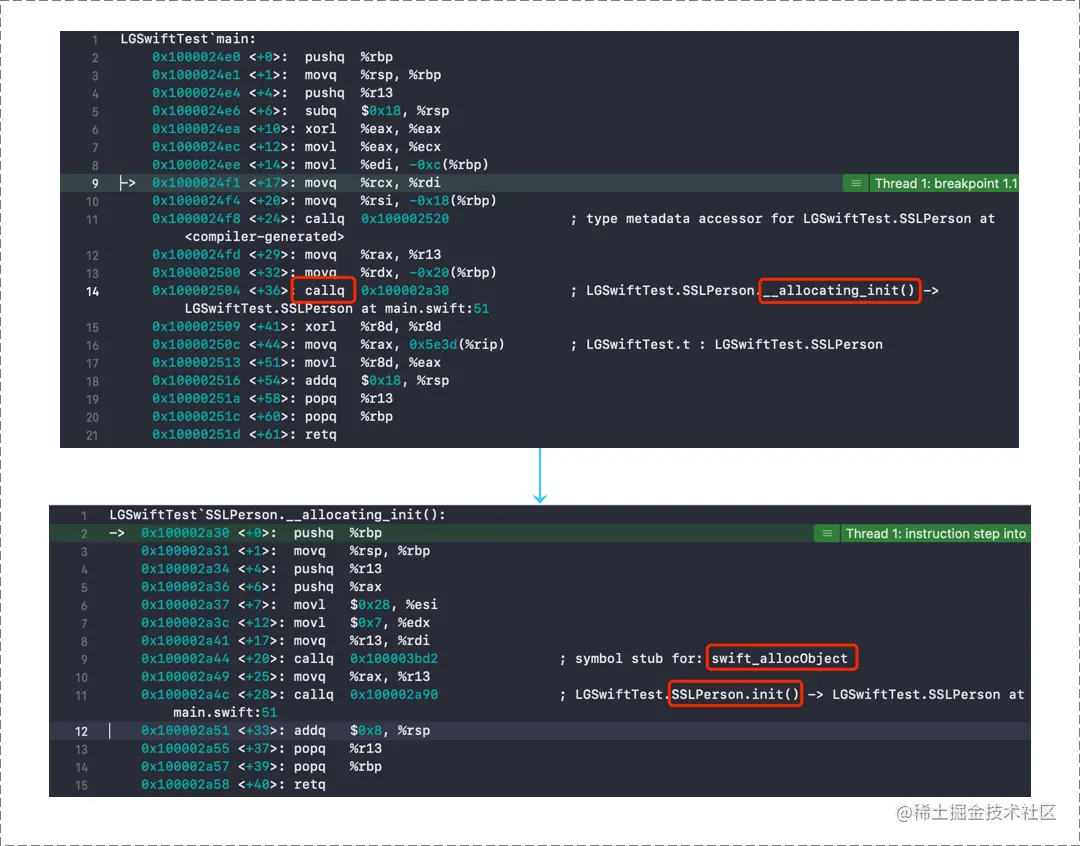Click gutter line number 21 in main panel
This screenshot has width=1080, height=846.
tap(92, 435)
